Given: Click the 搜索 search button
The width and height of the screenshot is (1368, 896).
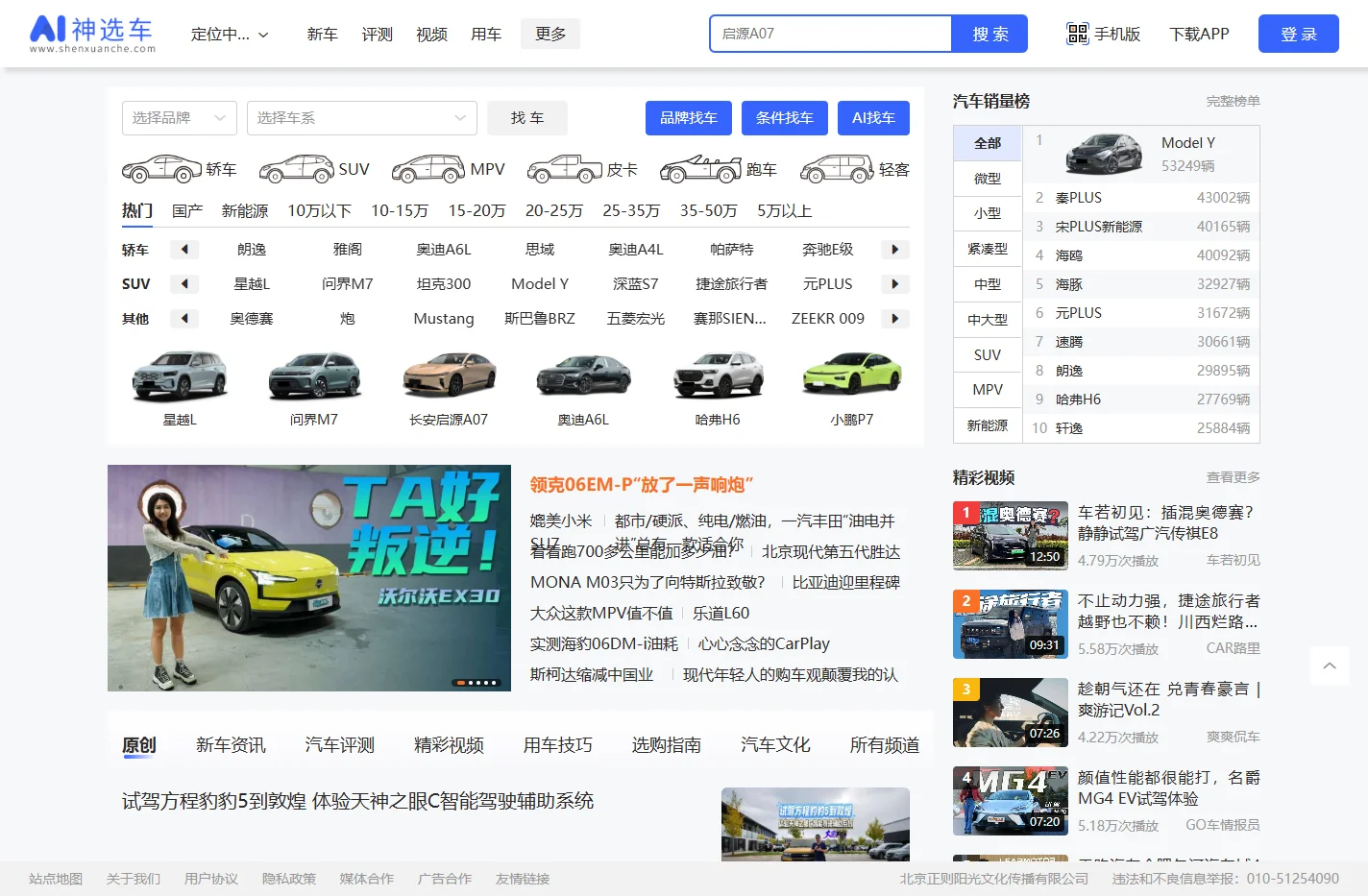Looking at the screenshot, I should (989, 34).
